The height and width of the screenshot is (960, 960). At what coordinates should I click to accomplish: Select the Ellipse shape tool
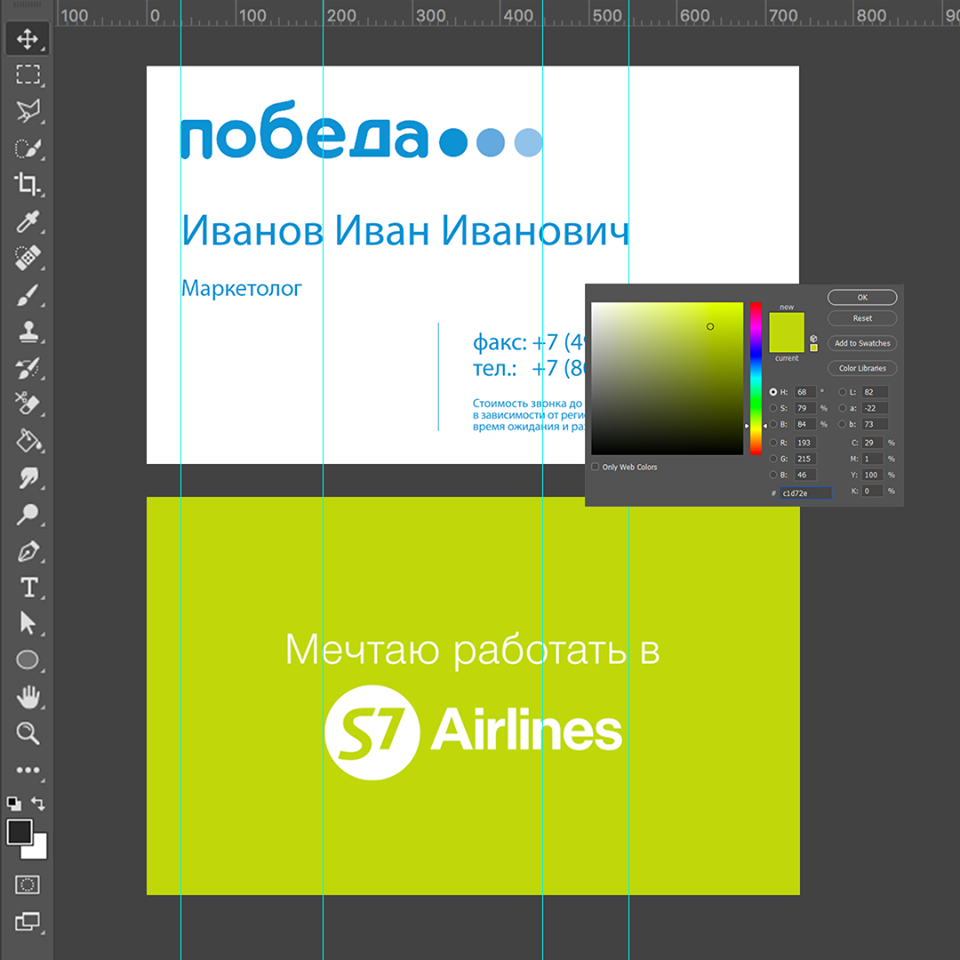tap(27, 660)
